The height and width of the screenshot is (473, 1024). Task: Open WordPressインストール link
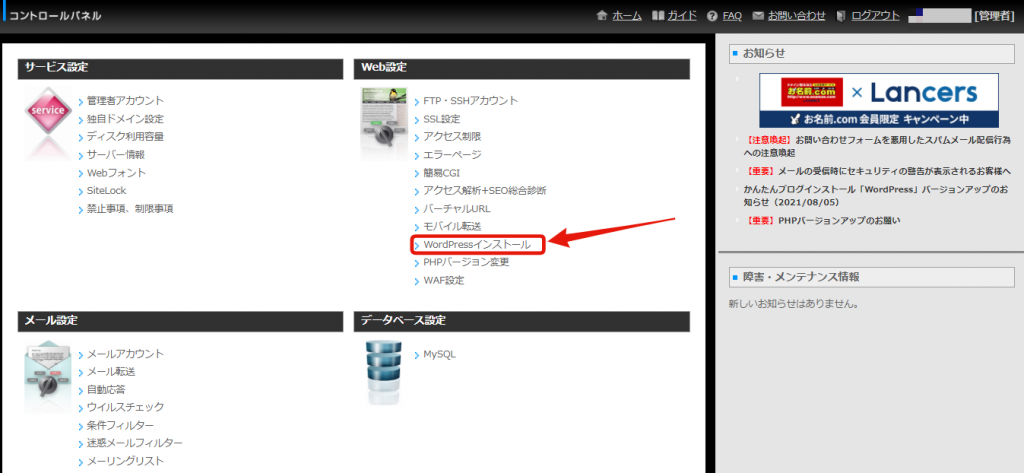[483, 245]
